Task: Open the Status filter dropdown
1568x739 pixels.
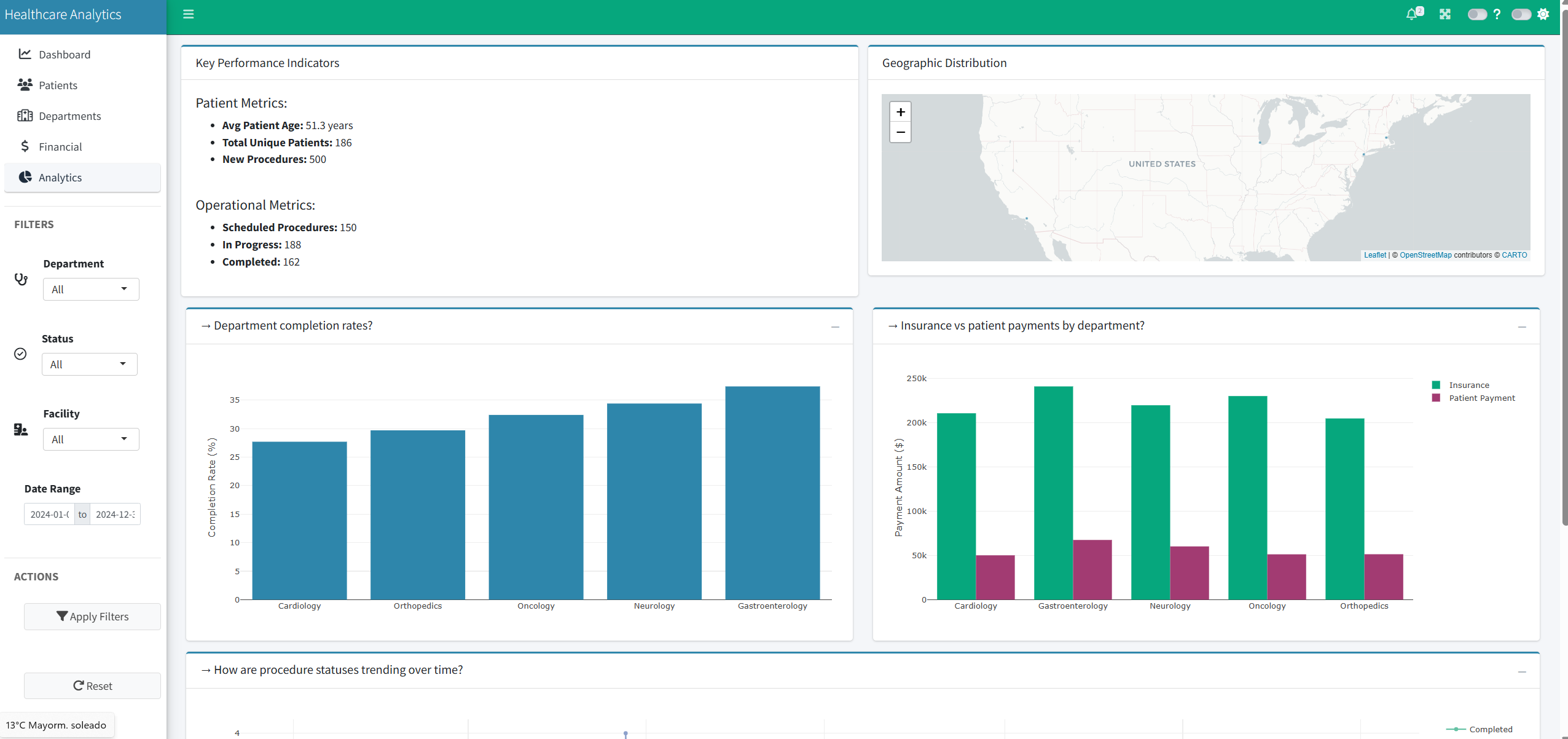Action: [90, 365]
